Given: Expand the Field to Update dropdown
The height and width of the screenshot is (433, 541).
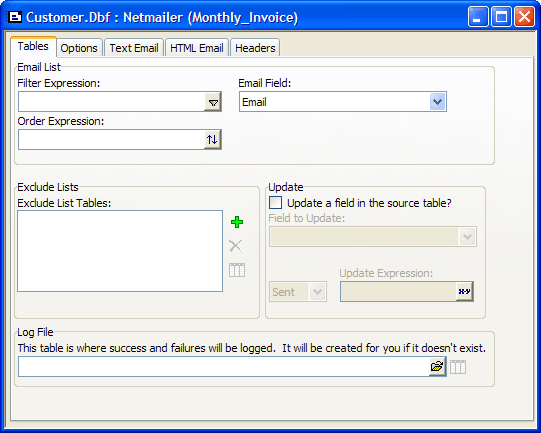Looking at the screenshot, I should point(468,237).
